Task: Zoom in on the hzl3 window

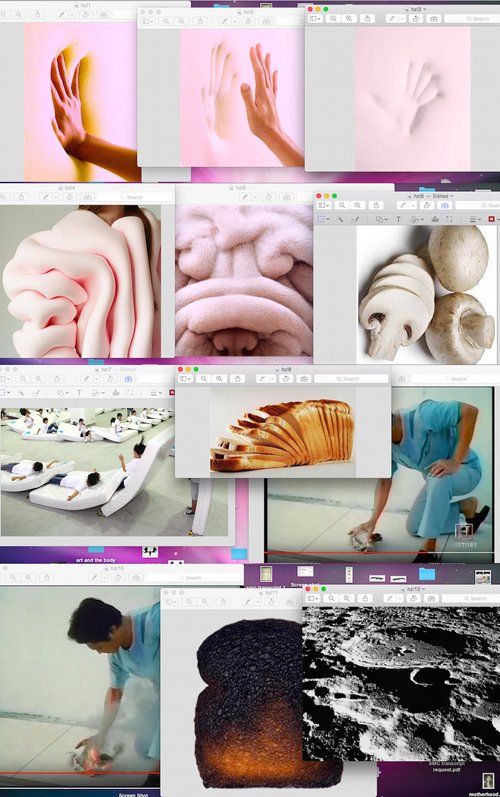Action: click(x=349, y=18)
